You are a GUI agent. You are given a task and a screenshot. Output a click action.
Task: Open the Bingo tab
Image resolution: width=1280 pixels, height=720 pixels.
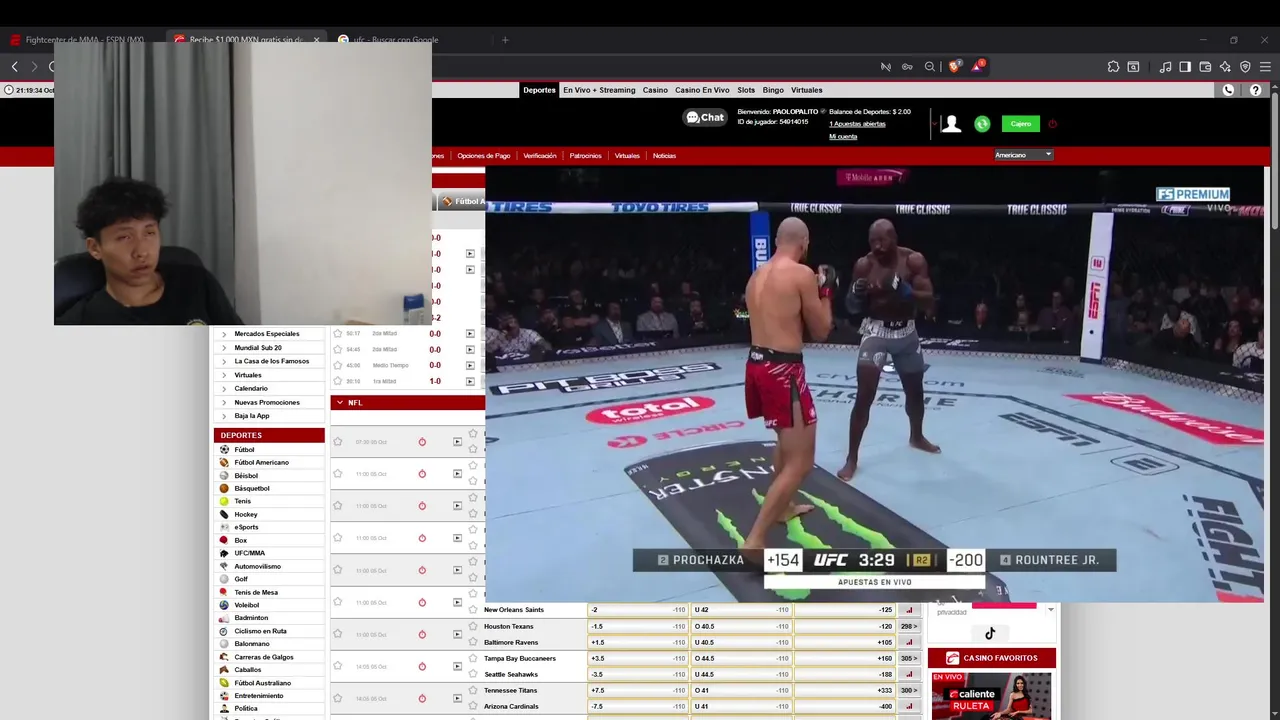[x=773, y=90]
